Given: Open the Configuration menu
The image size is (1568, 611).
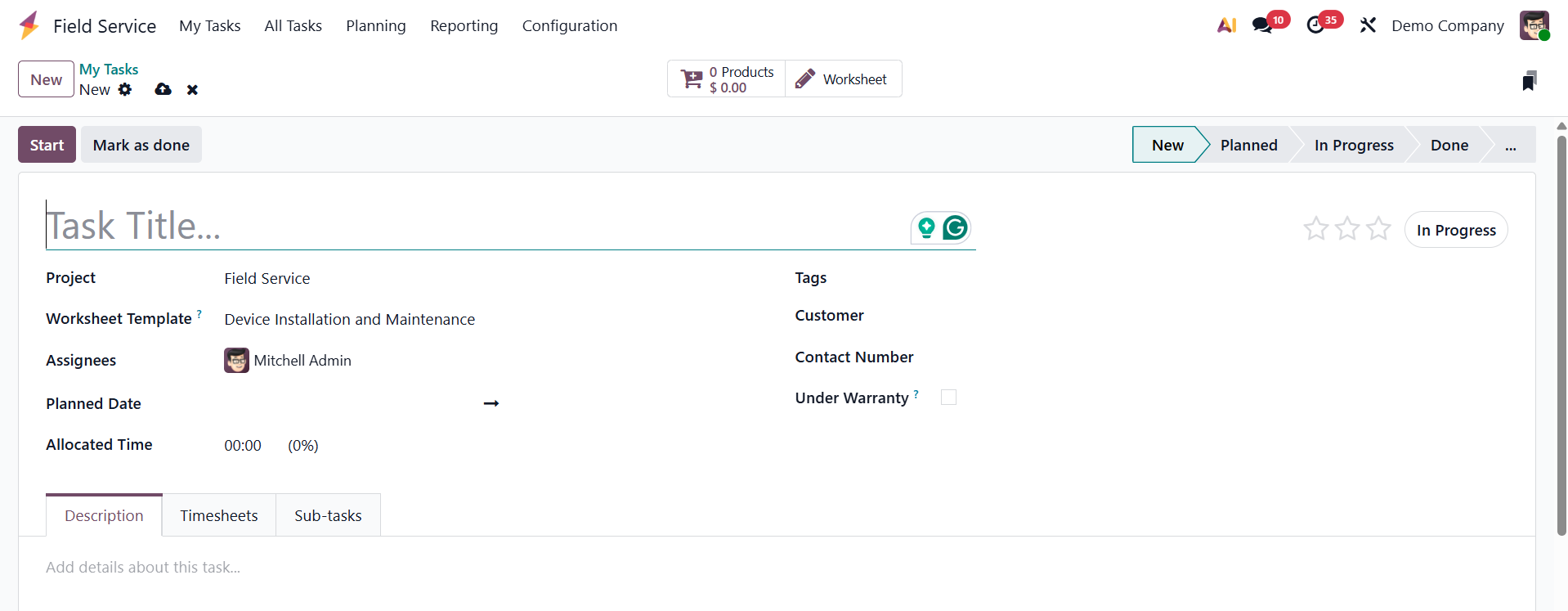Looking at the screenshot, I should pos(569,26).
